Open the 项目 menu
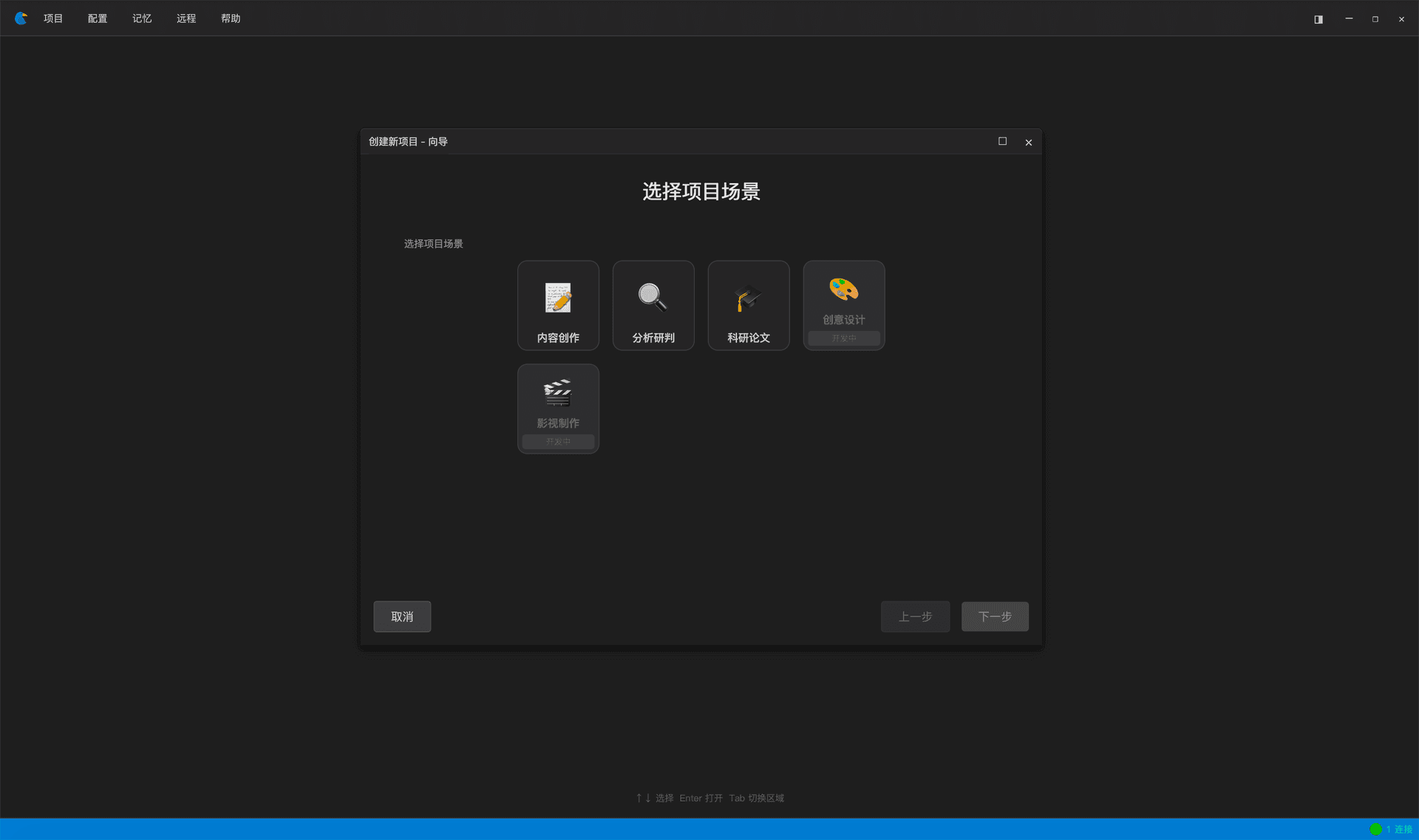Image resolution: width=1419 pixels, height=840 pixels. [53, 18]
